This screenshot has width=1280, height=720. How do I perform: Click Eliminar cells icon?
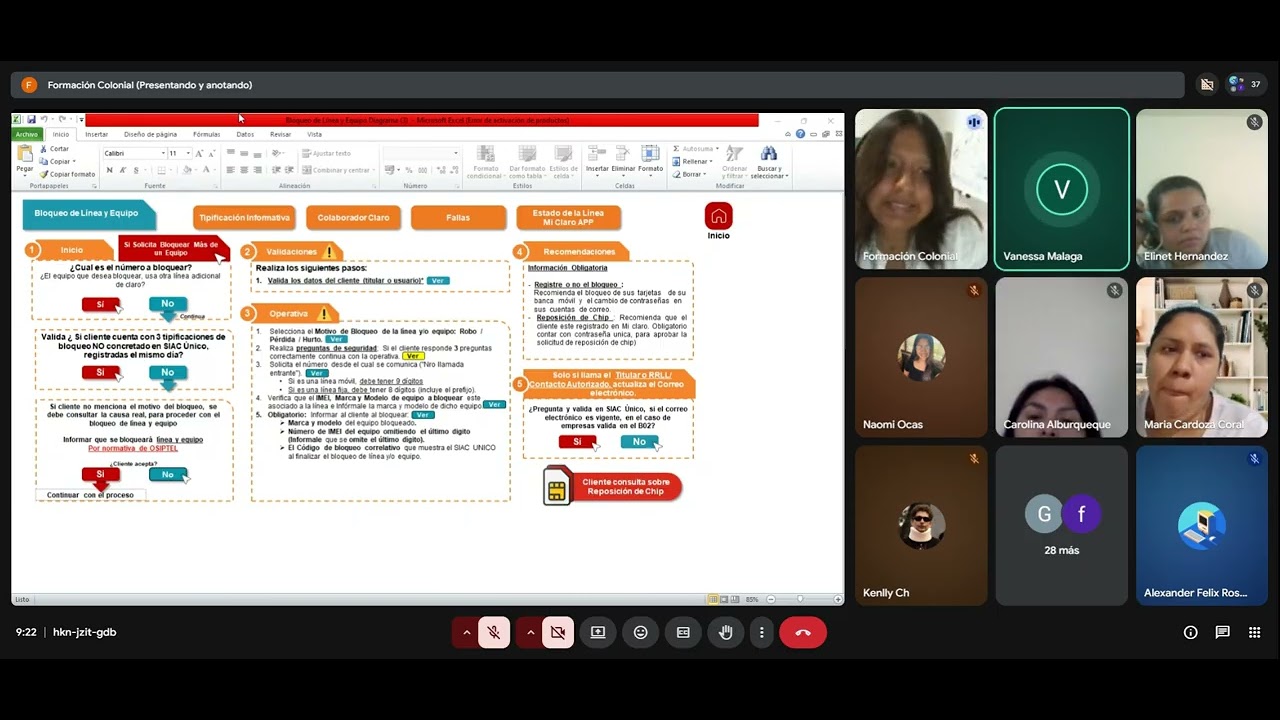click(623, 160)
